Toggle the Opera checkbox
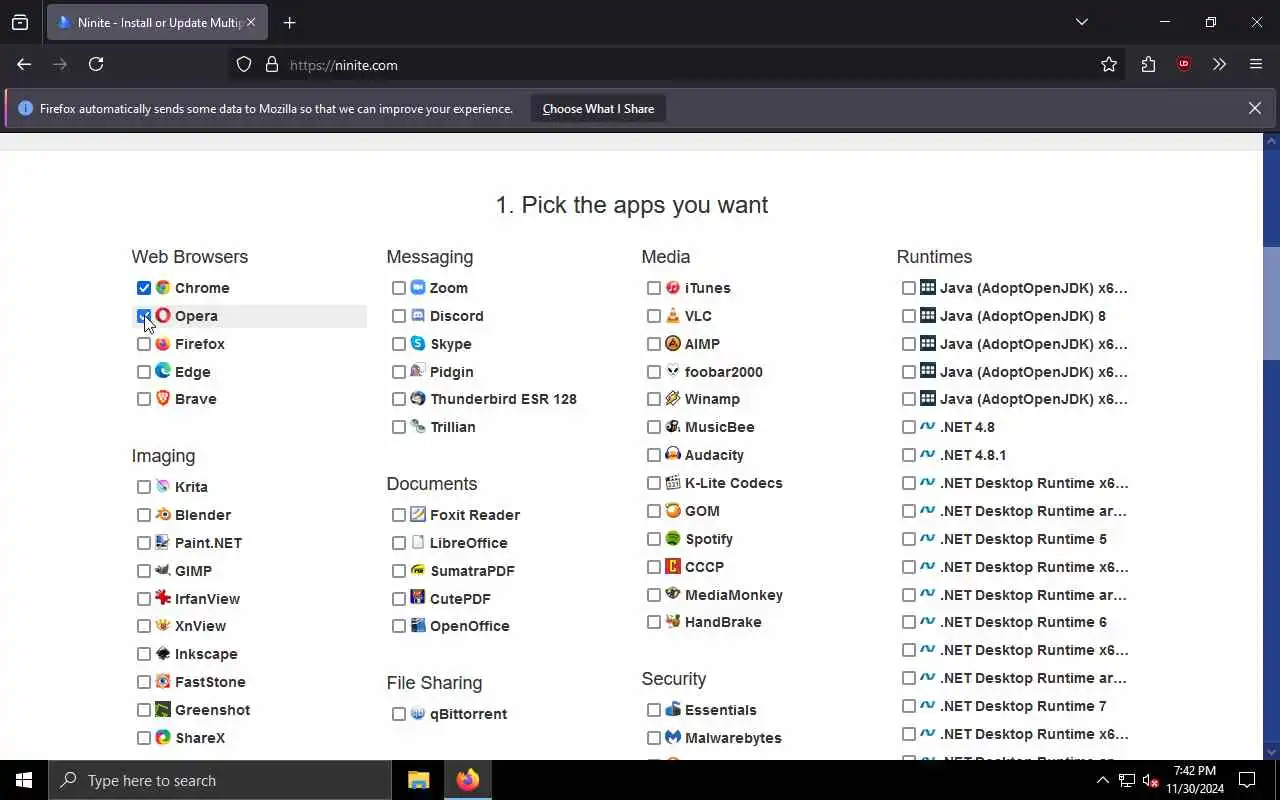 tap(144, 316)
